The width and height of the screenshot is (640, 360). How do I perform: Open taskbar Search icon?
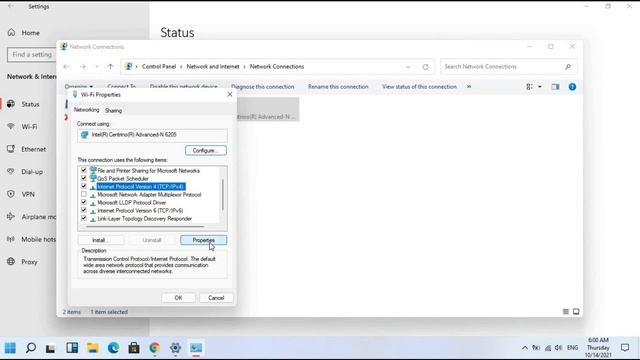[31, 348]
